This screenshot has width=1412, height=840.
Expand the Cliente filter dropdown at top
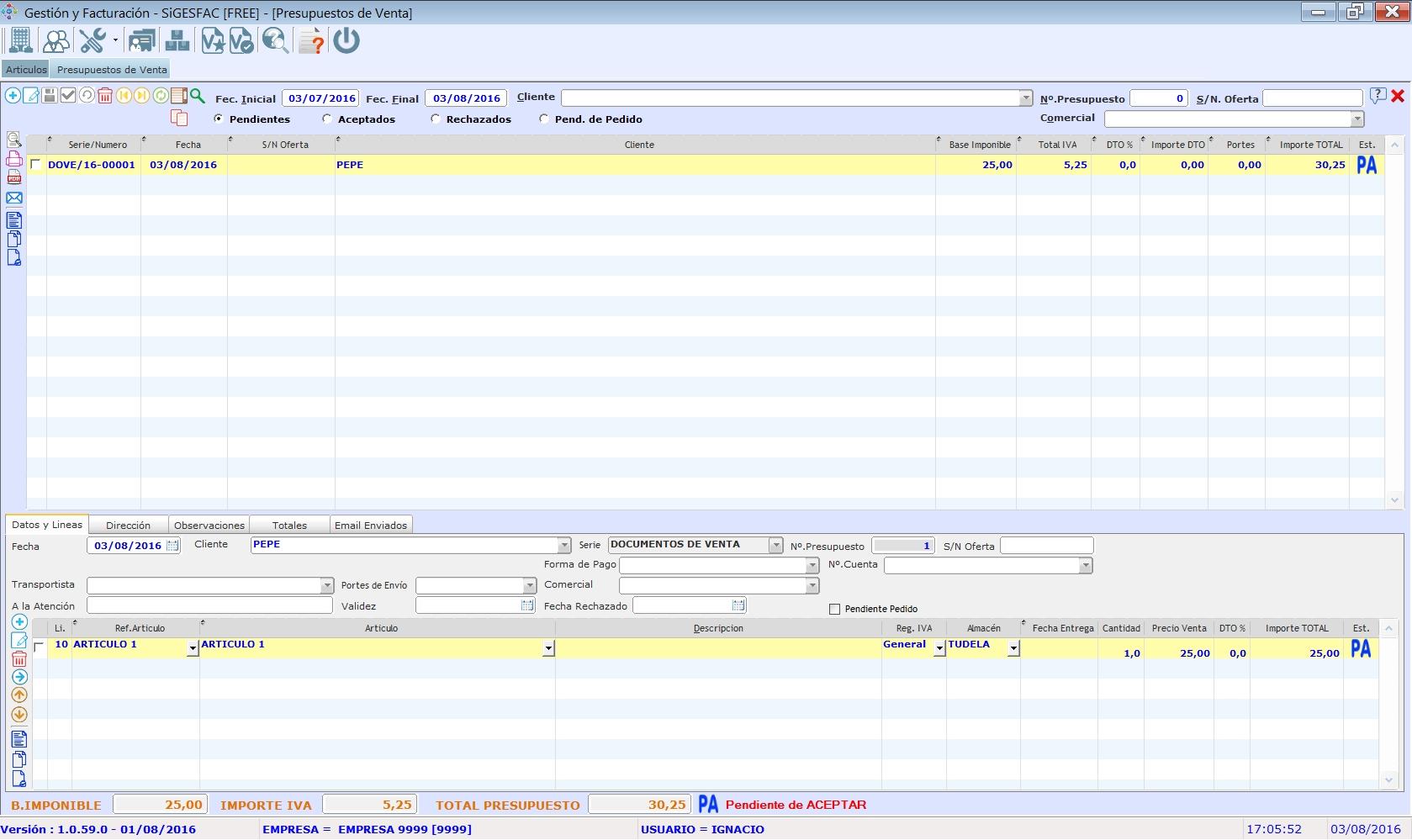tap(1025, 98)
